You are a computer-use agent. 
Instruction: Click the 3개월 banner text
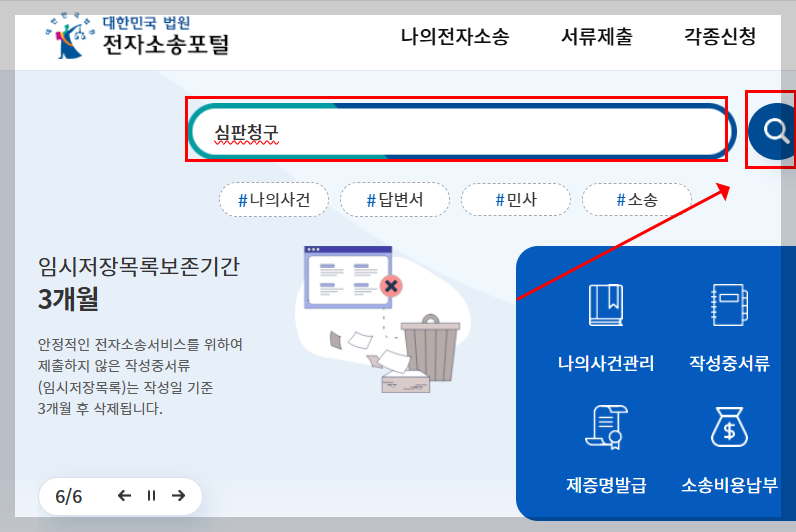(68, 298)
